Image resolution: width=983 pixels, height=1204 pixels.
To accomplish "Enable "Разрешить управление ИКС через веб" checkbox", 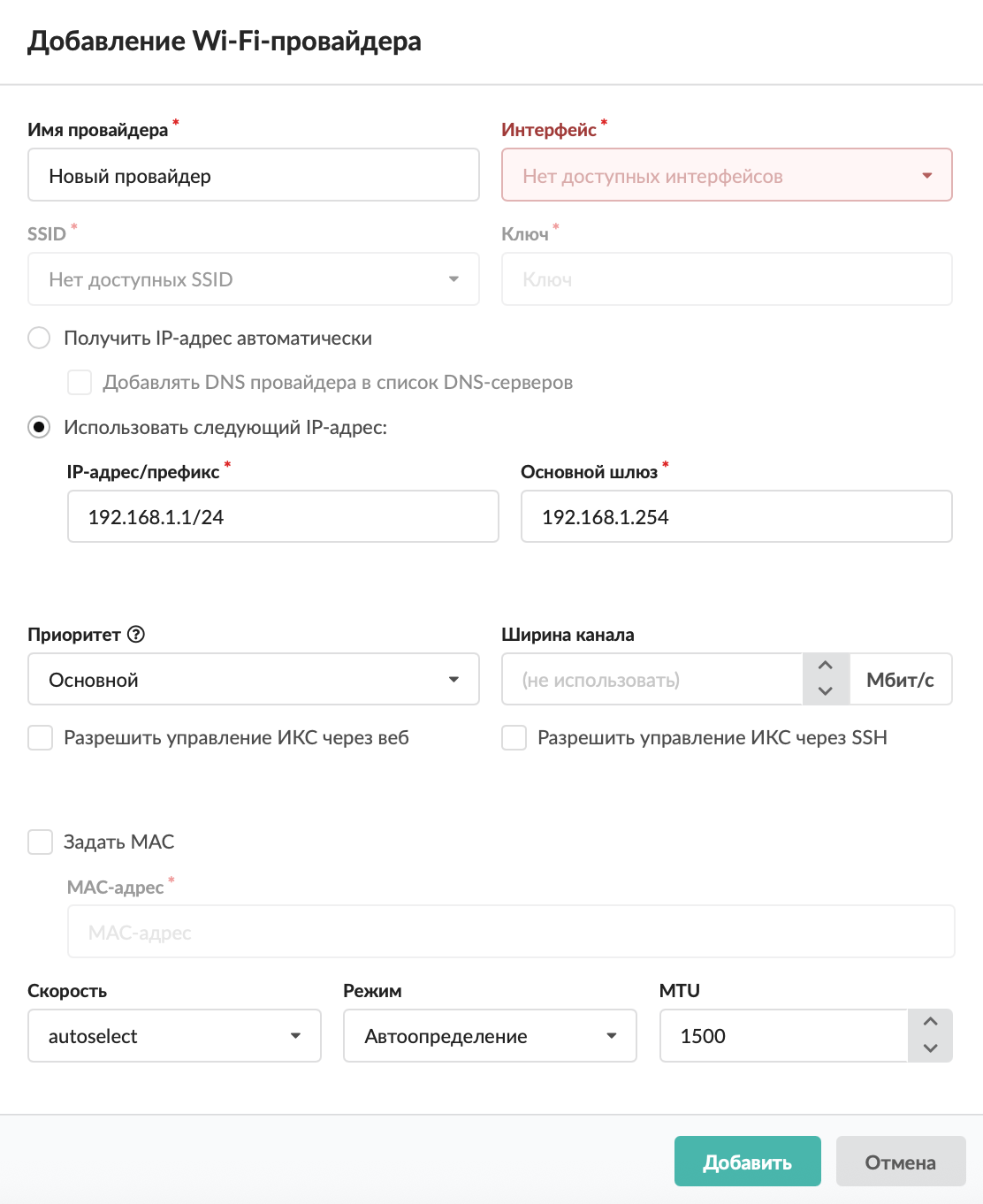I will 41,738.
